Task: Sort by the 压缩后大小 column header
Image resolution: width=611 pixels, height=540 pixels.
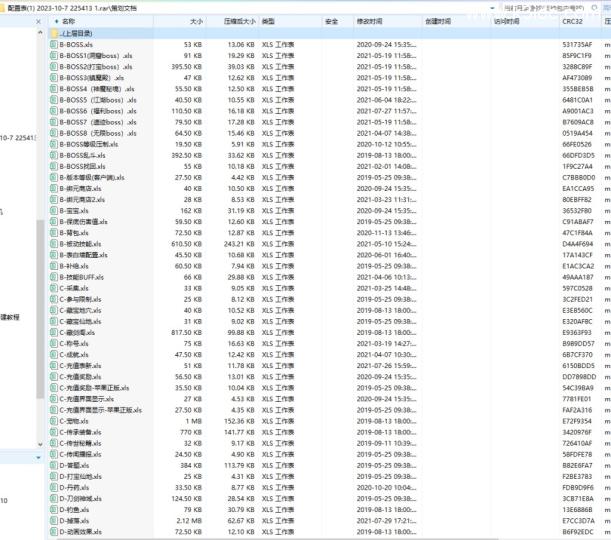Action: tap(240, 21)
